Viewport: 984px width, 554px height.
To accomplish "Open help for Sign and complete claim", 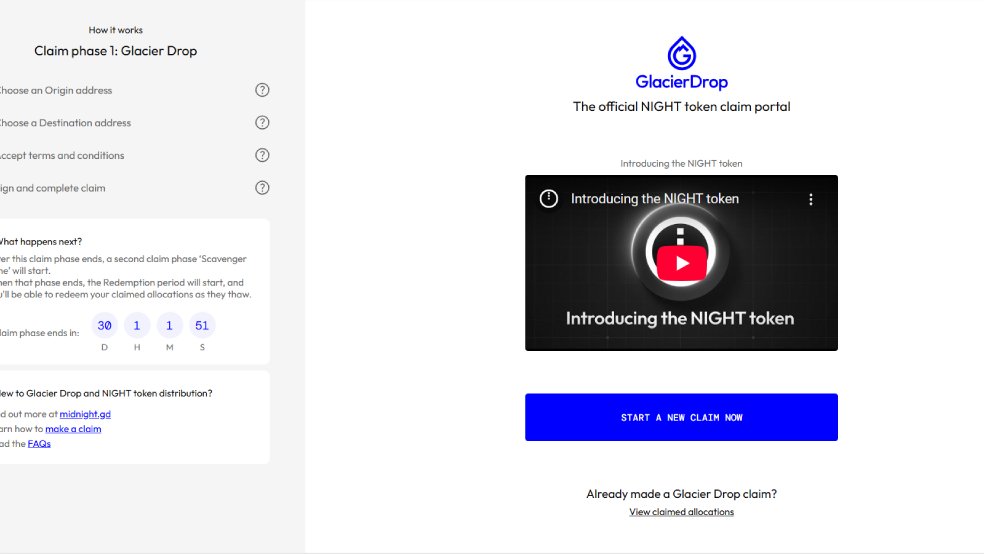I will tap(262, 188).
